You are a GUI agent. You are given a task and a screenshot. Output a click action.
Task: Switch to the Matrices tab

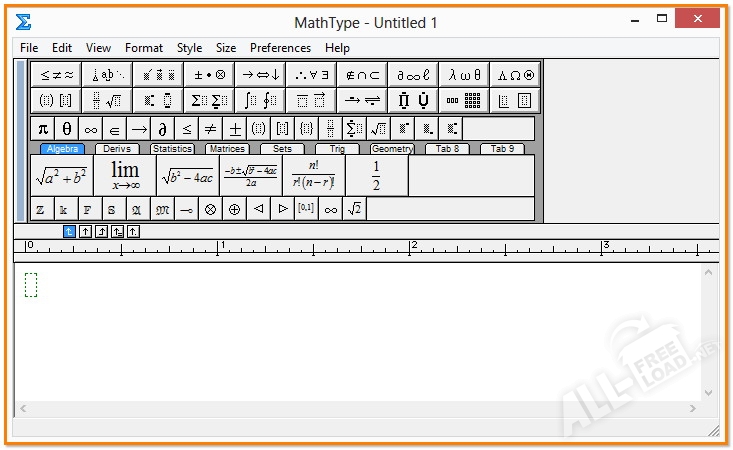[226, 149]
